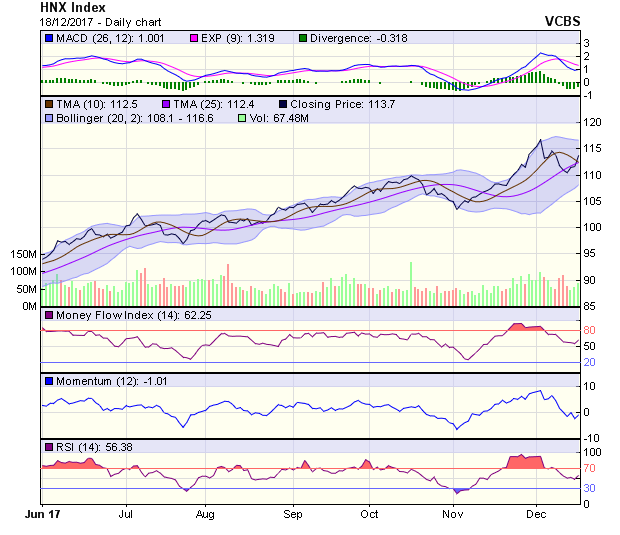The image size is (620, 535).
Task: Click the Closing Price legend swatch
Action: (283, 103)
